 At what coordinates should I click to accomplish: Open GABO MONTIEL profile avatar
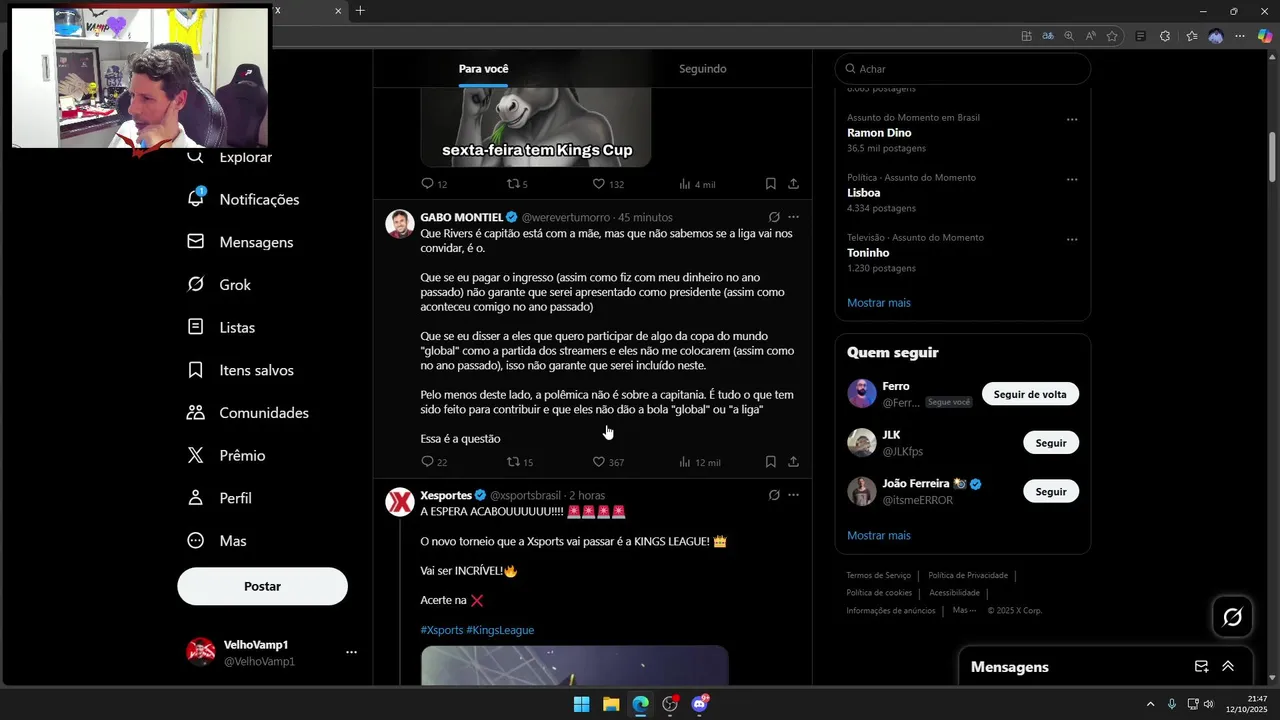[400, 224]
